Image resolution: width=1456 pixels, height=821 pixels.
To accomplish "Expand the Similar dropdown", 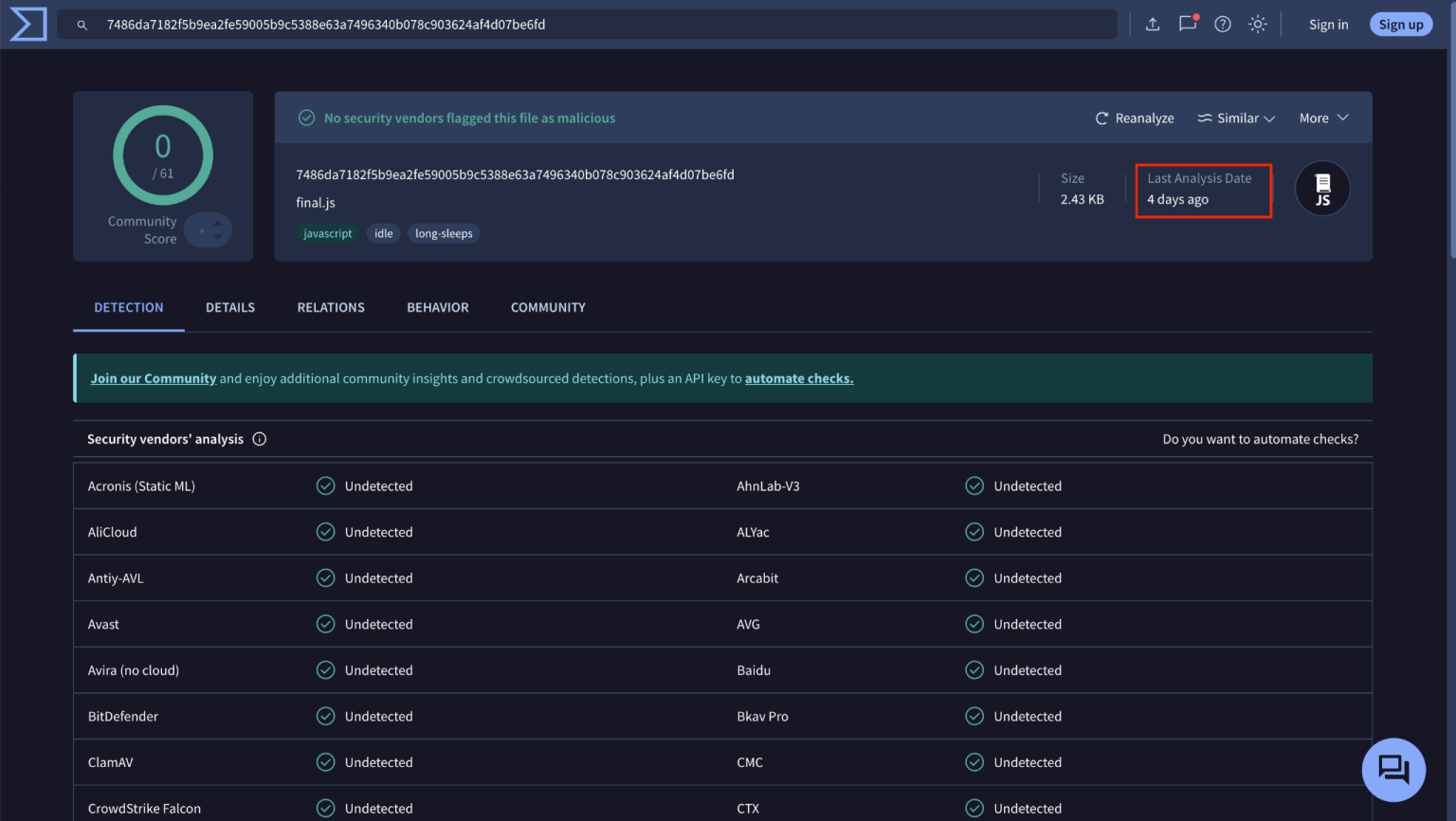I will [x=1236, y=118].
